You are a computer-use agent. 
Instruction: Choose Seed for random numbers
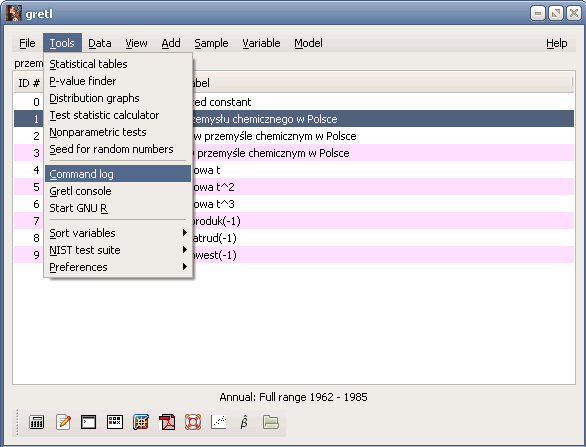pos(118,149)
